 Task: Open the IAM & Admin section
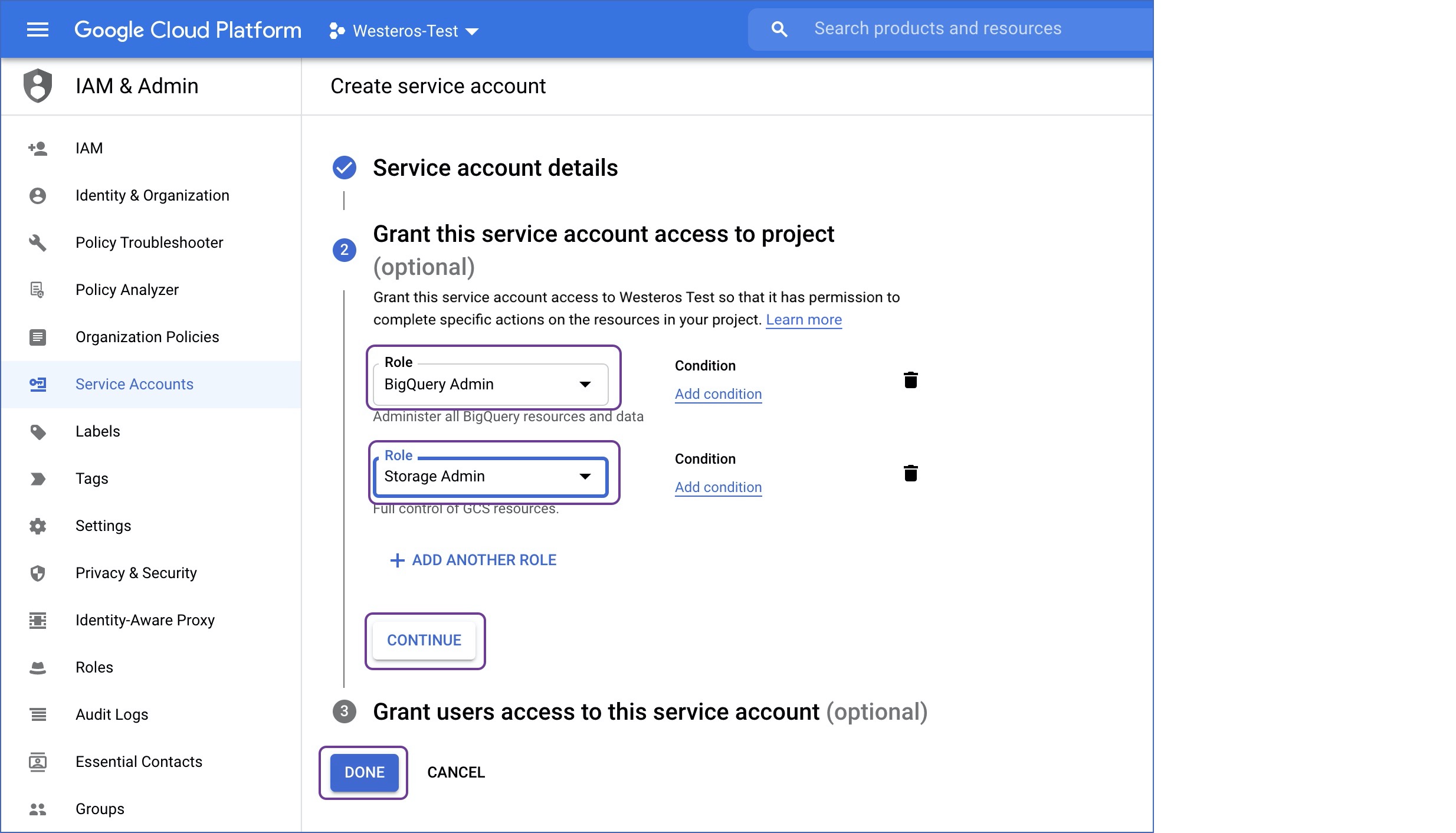pyautogui.click(x=137, y=86)
